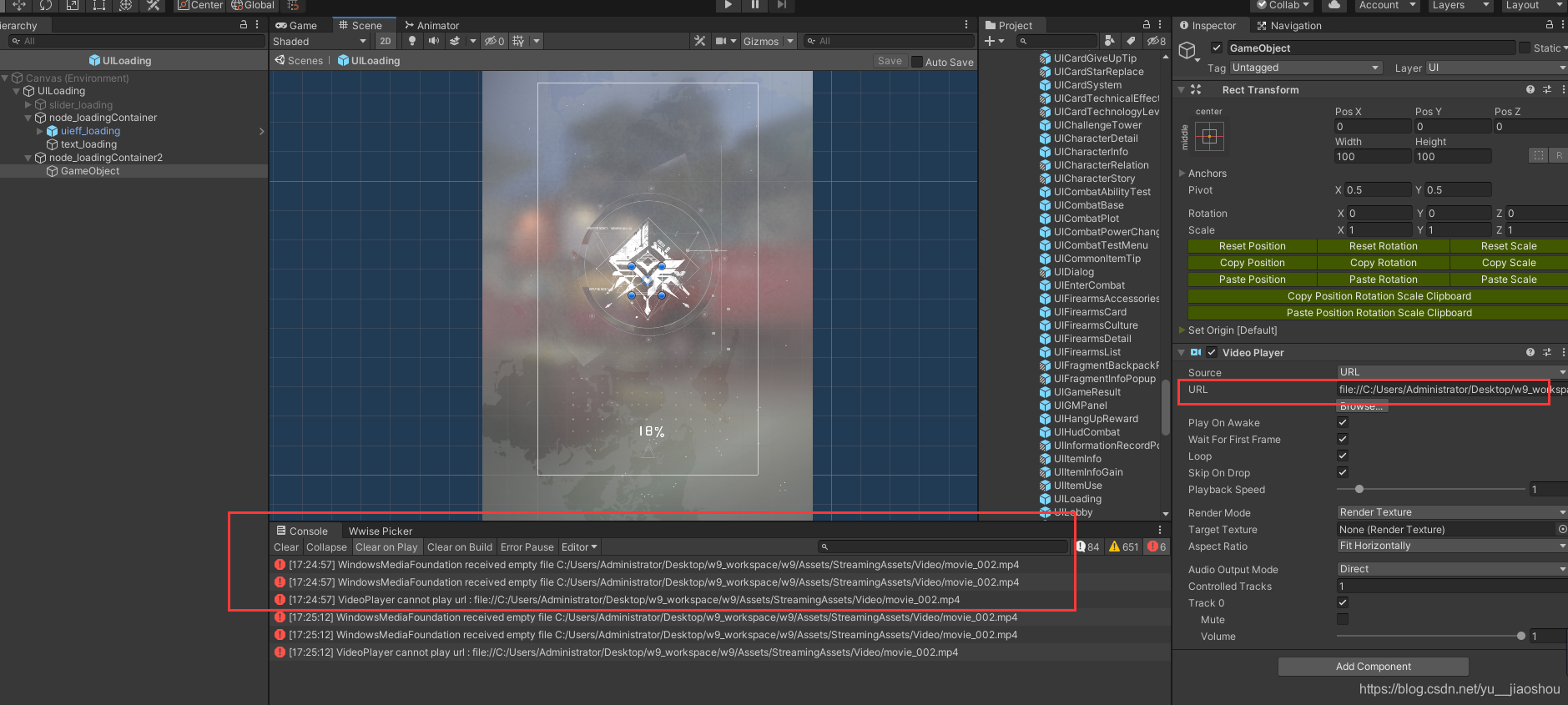Switch to the Animator tab
1568x705 pixels.
pos(431,26)
